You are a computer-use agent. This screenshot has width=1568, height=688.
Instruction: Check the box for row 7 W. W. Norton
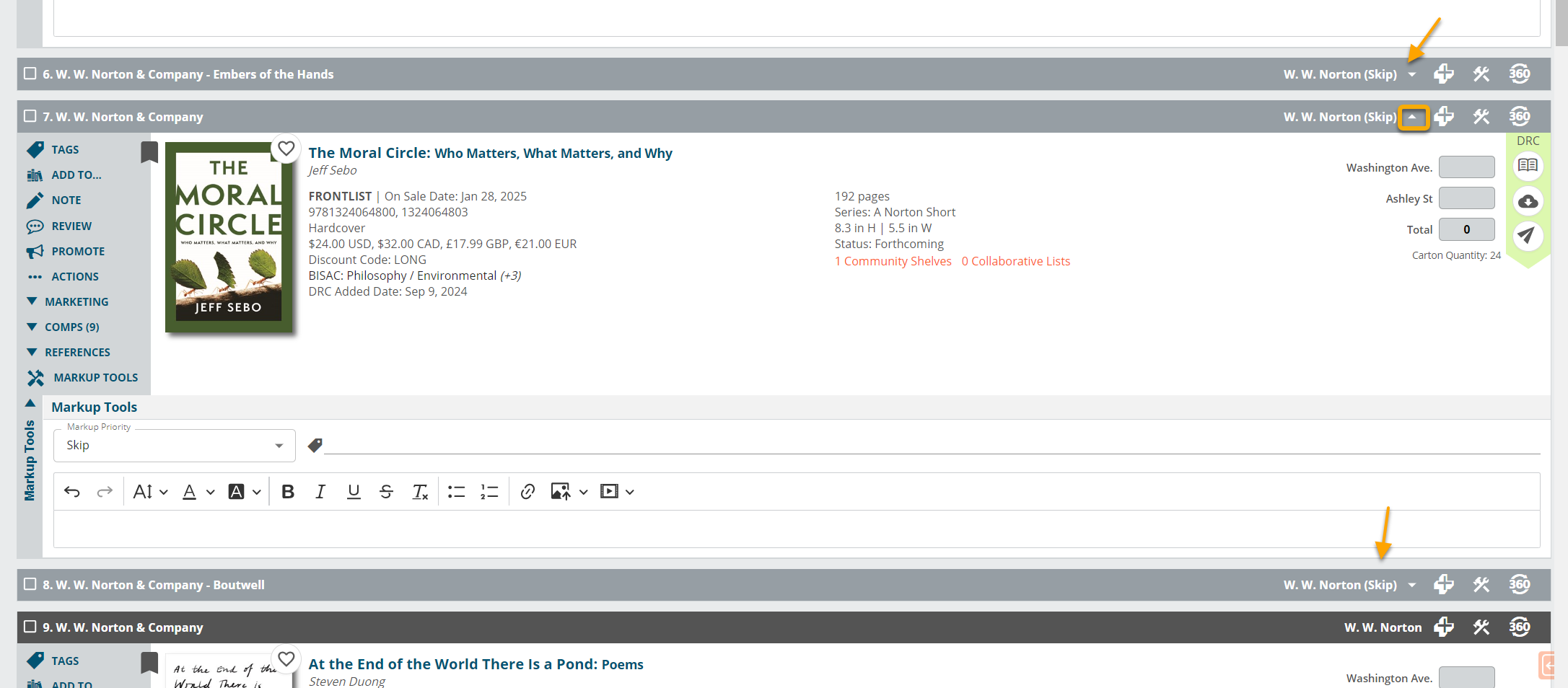pos(30,116)
